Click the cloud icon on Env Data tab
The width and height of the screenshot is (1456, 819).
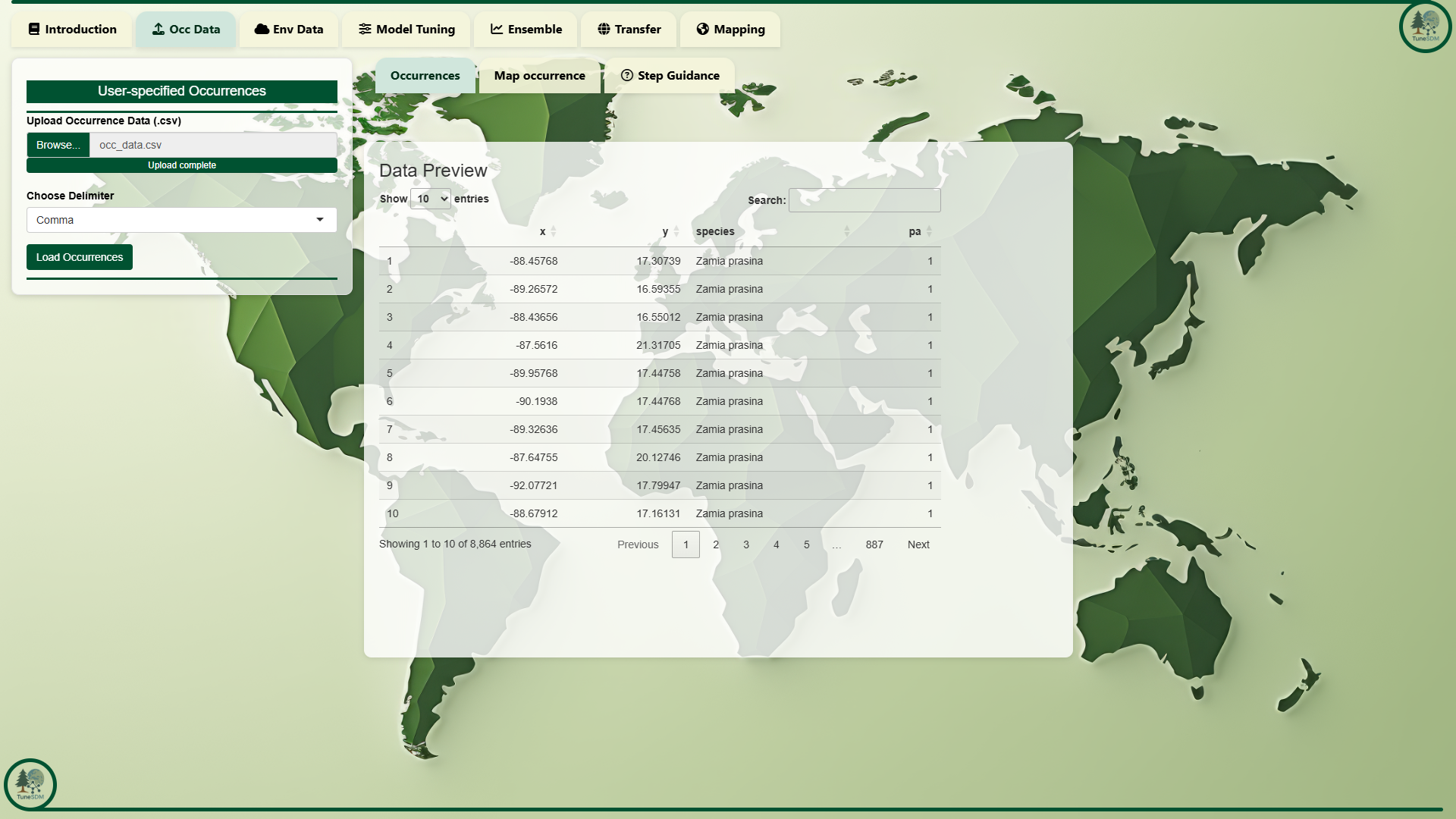pyautogui.click(x=262, y=30)
